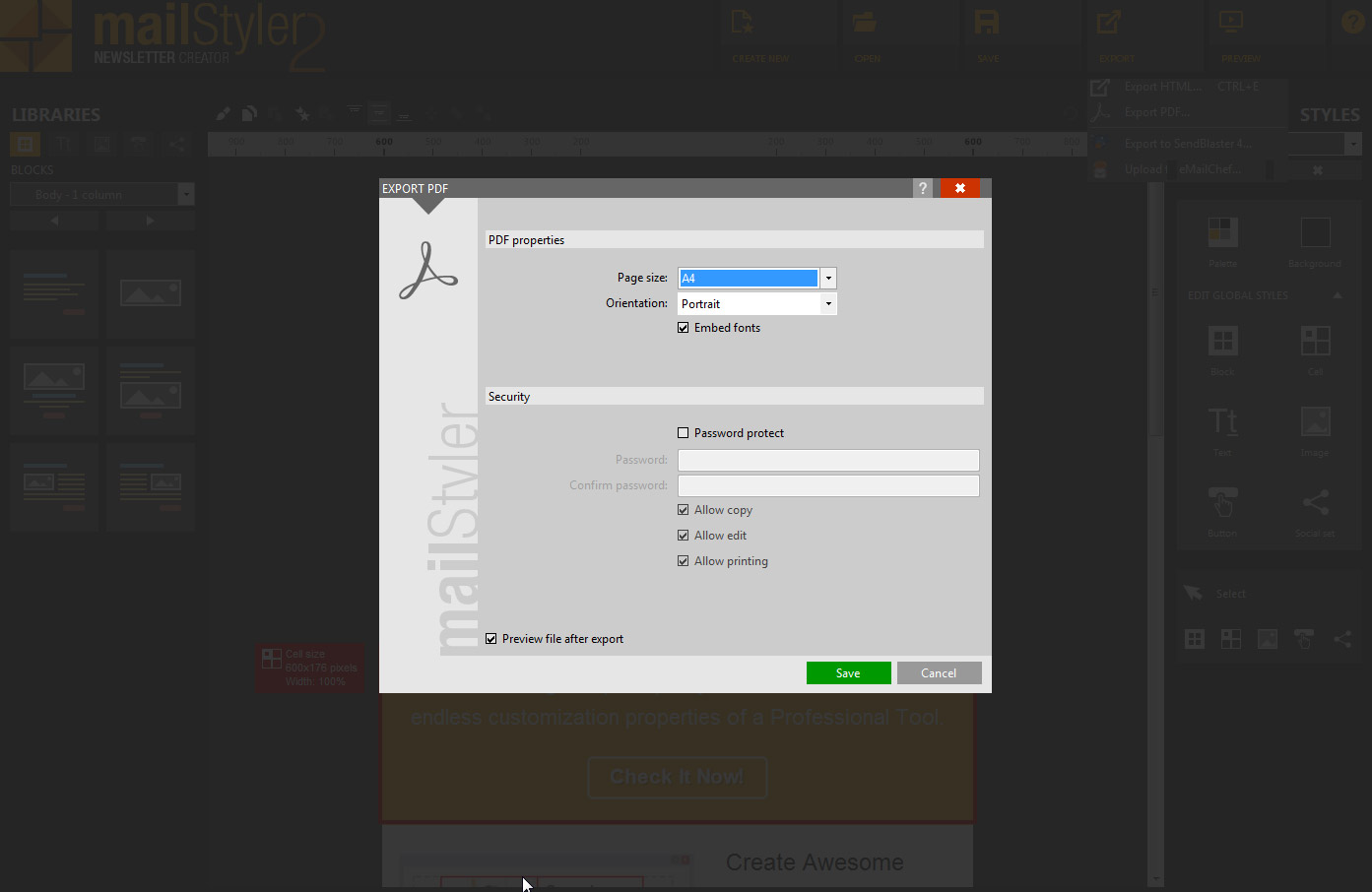Click the Preview monitor icon
The image size is (1372, 892).
[1231, 23]
